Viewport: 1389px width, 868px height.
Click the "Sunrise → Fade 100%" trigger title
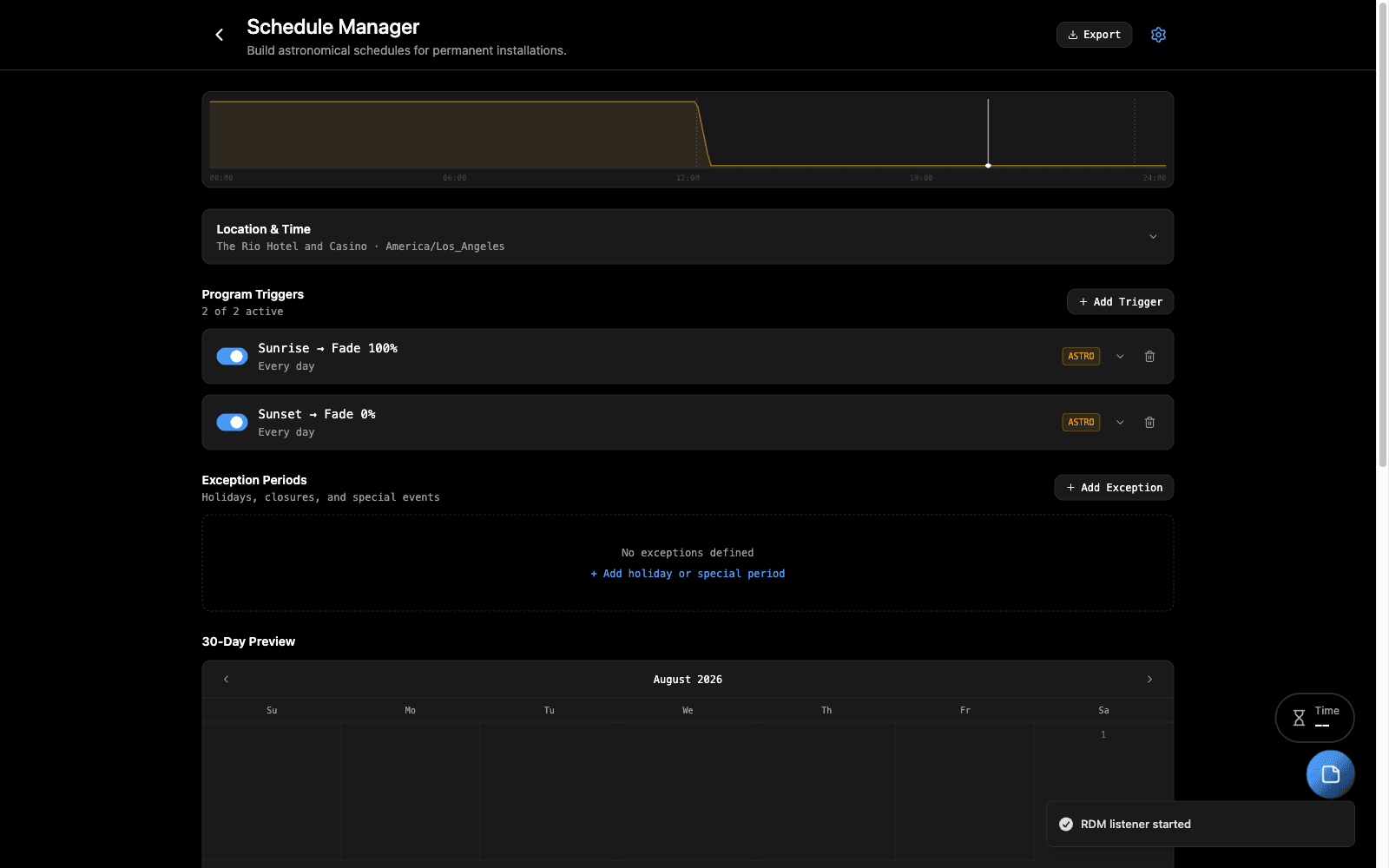[327, 348]
